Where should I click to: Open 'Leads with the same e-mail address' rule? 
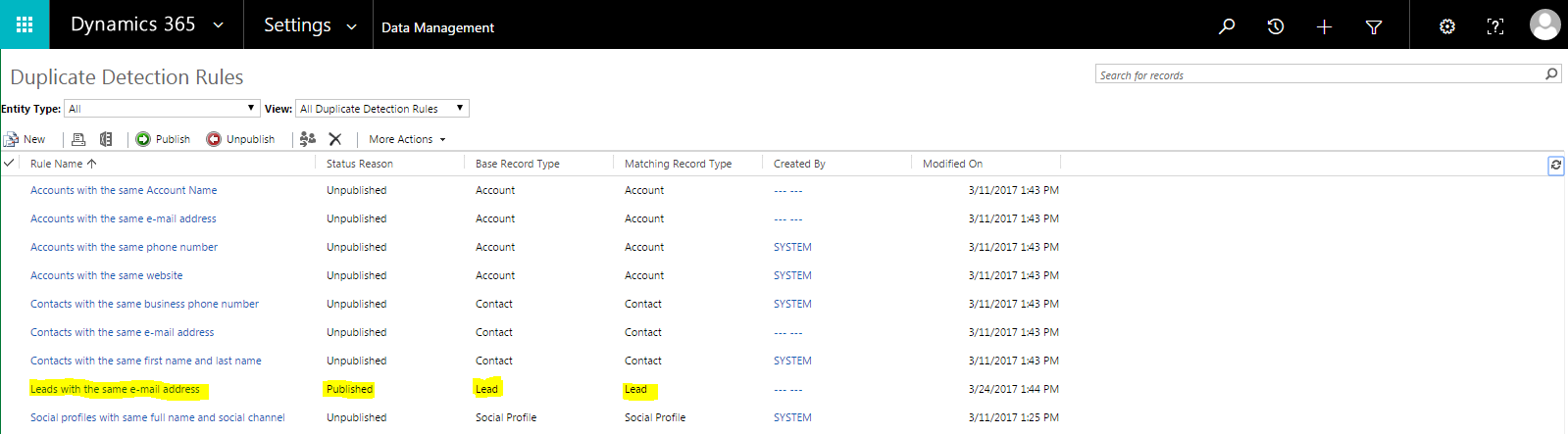(115, 389)
